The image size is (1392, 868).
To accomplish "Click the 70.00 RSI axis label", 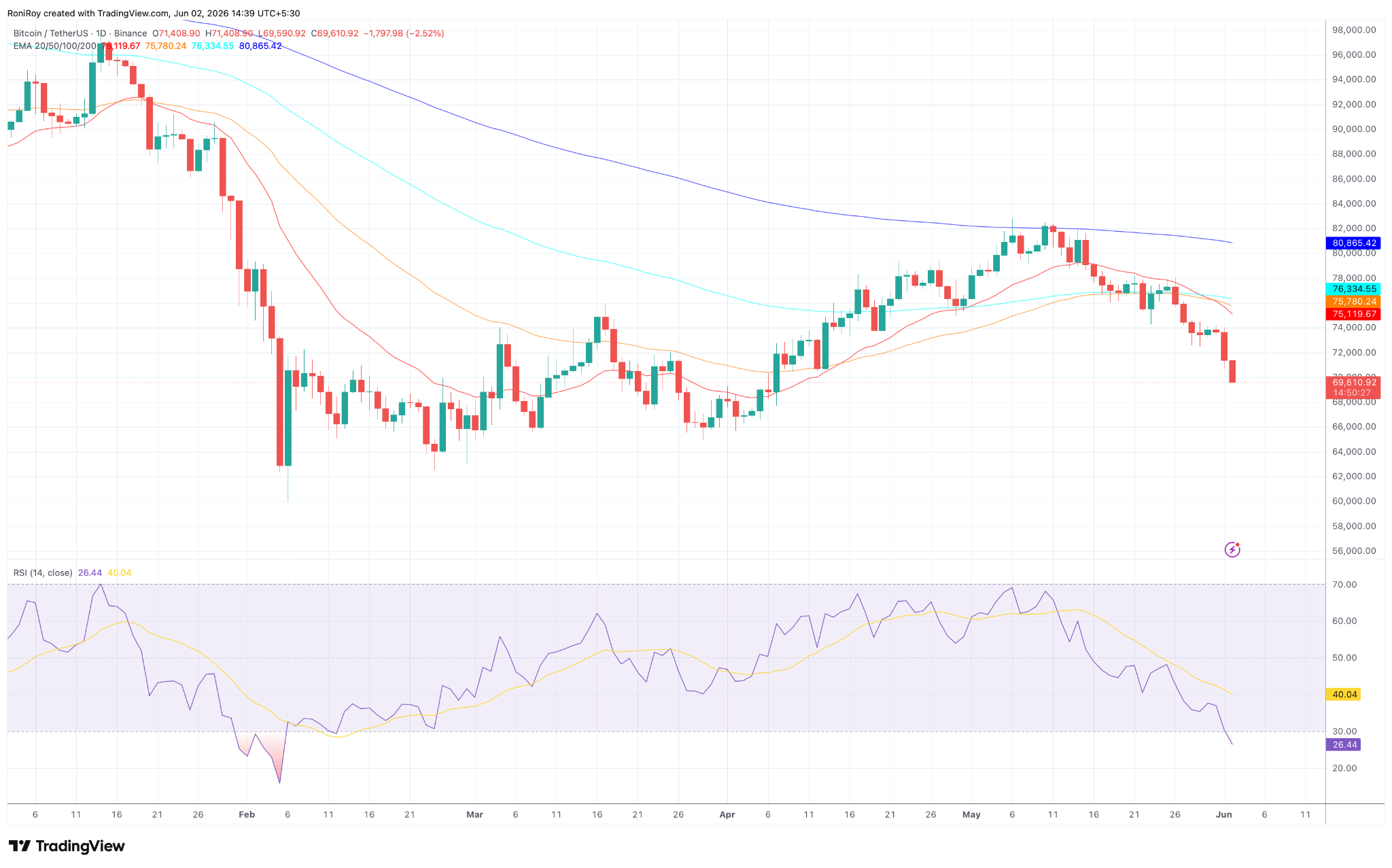I will 1344,585.
